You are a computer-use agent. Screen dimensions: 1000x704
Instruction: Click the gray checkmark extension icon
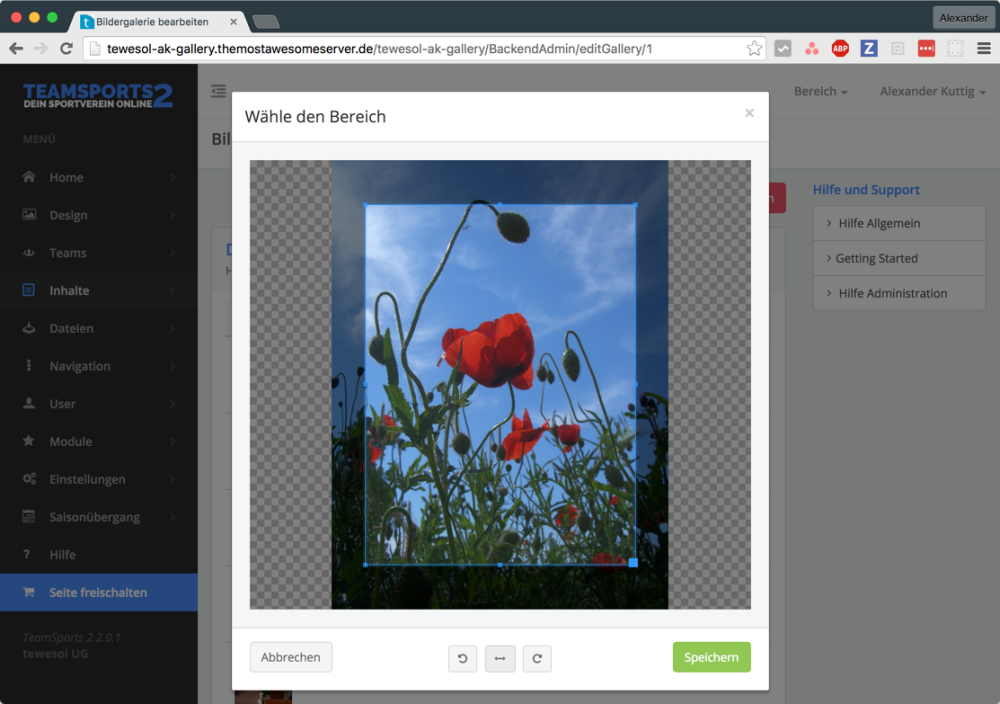click(783, 48)
